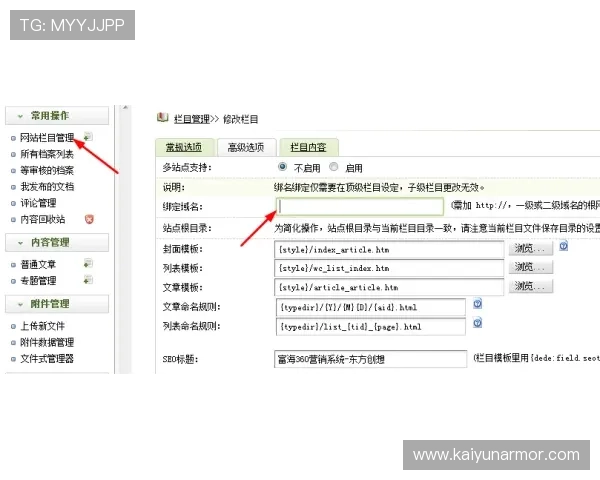600x480 pixels.
Task: Open 附件数据管理
Action: click(47, 342)
